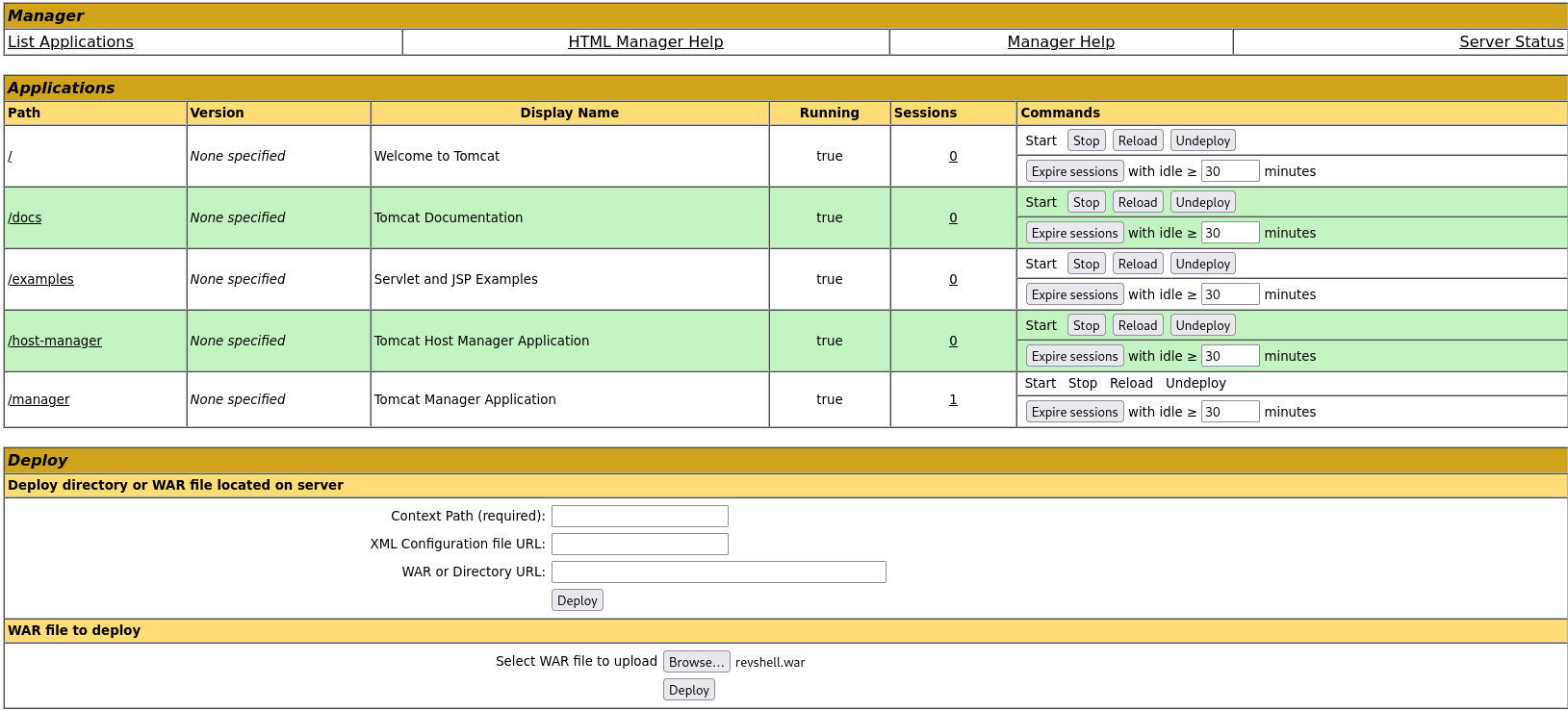This screenshot has height=711, width=1568.
Task: Click Tomcat Documentation display name
Action: click(x=449, y=217)
